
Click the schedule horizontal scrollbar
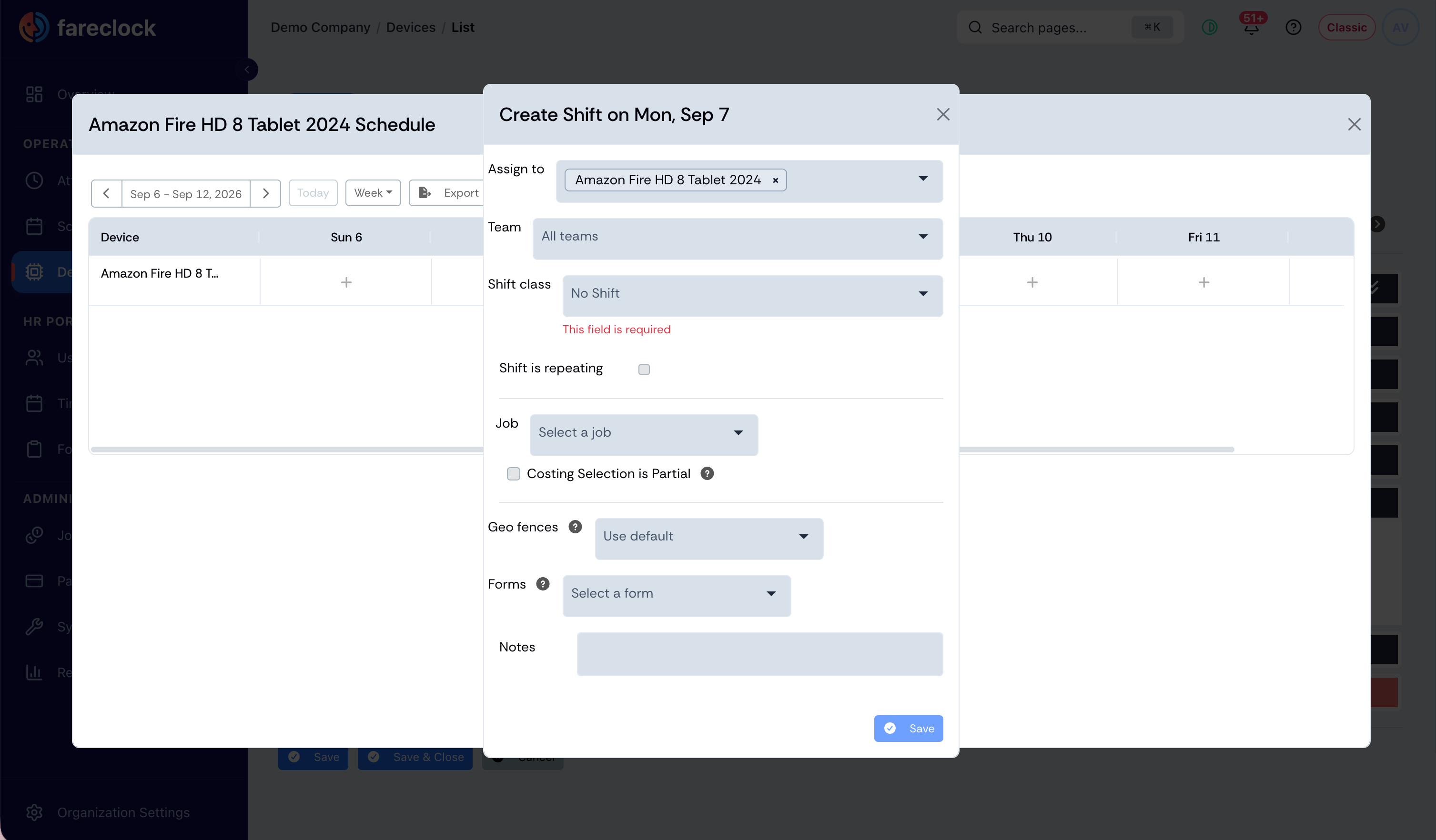pyautogui.click(x=662, y=450)
